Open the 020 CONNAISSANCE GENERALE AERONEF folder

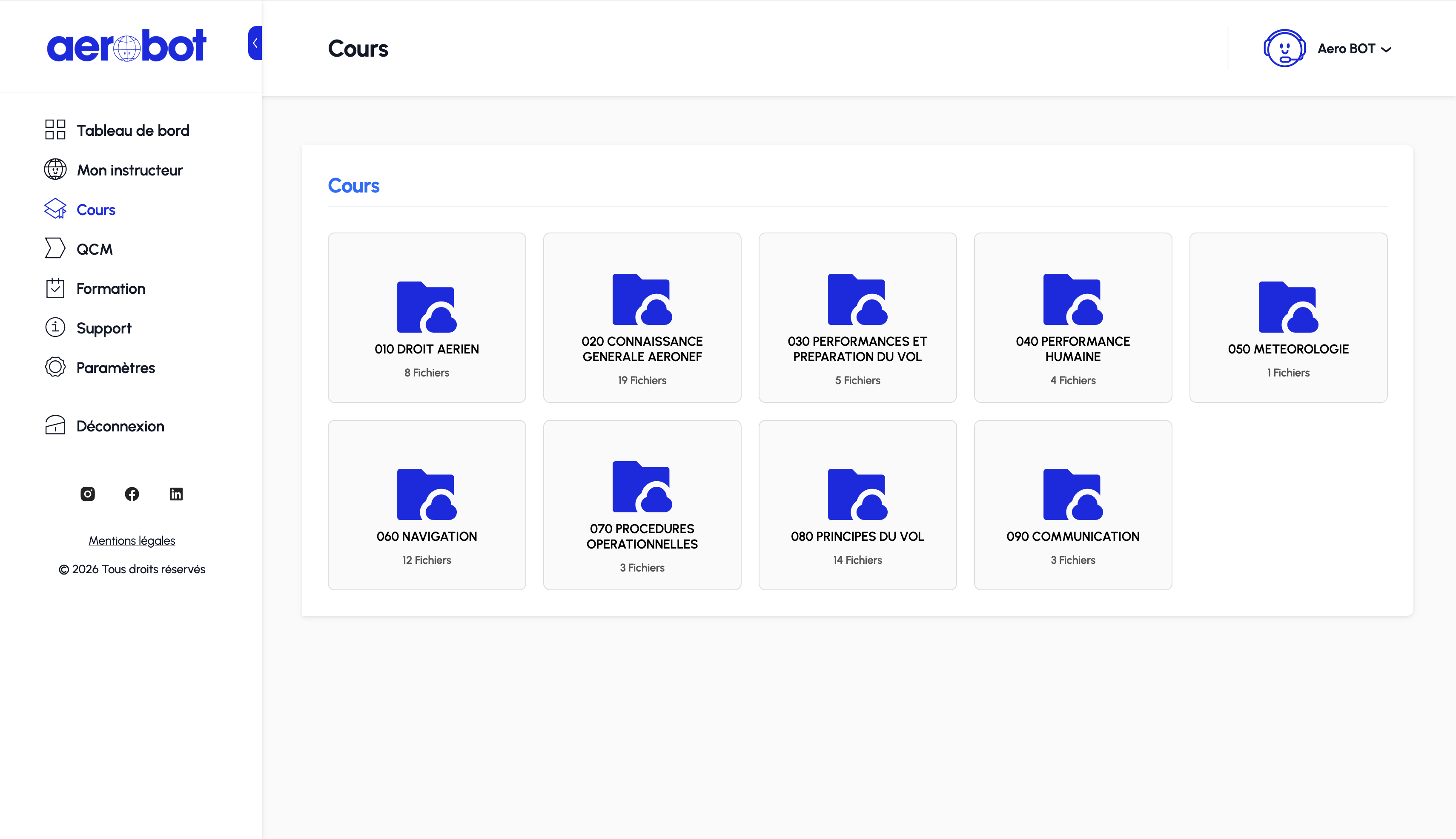tap(642, 318)
